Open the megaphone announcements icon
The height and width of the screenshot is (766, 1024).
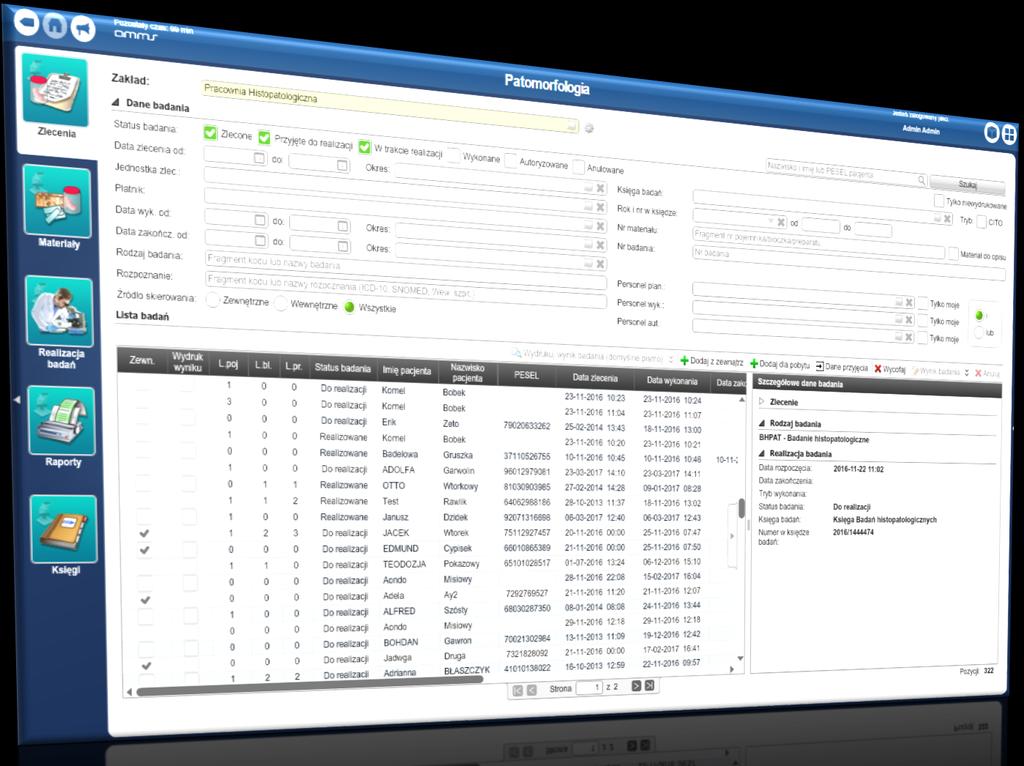click(x=84, y=29)
